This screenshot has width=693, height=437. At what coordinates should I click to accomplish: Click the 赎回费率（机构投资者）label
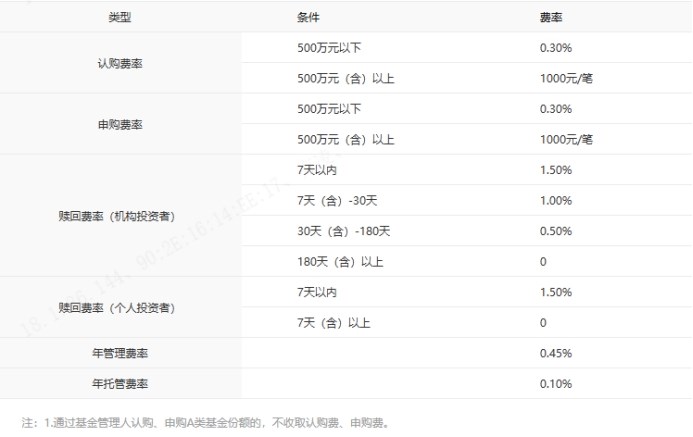point(119,216)
